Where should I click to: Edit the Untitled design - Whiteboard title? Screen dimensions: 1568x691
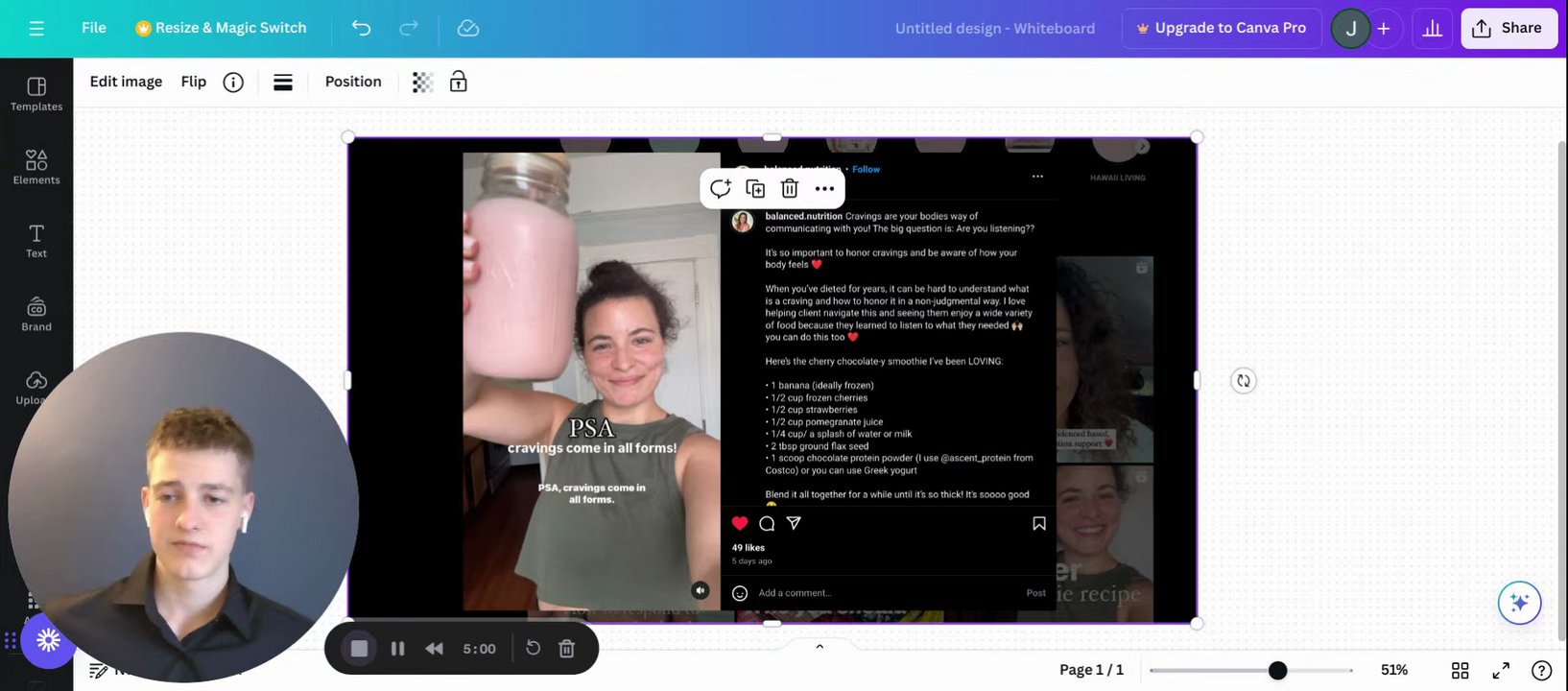pyautogui.click(x=995, y=29)
